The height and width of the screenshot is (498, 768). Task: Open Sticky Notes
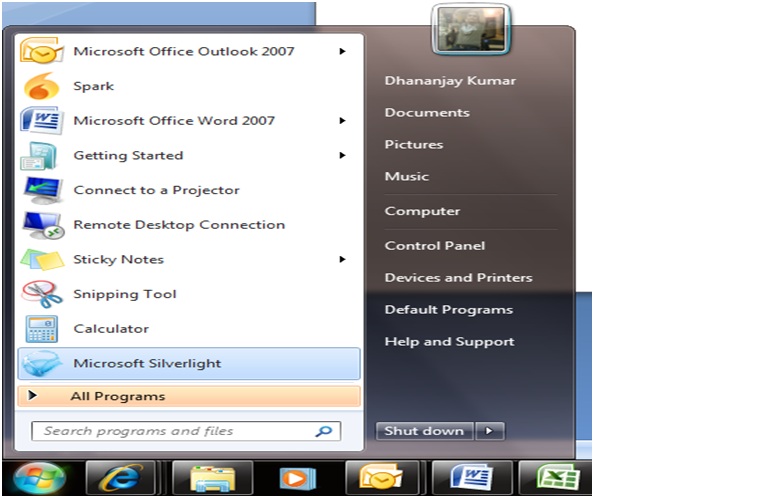coord(118,259)
